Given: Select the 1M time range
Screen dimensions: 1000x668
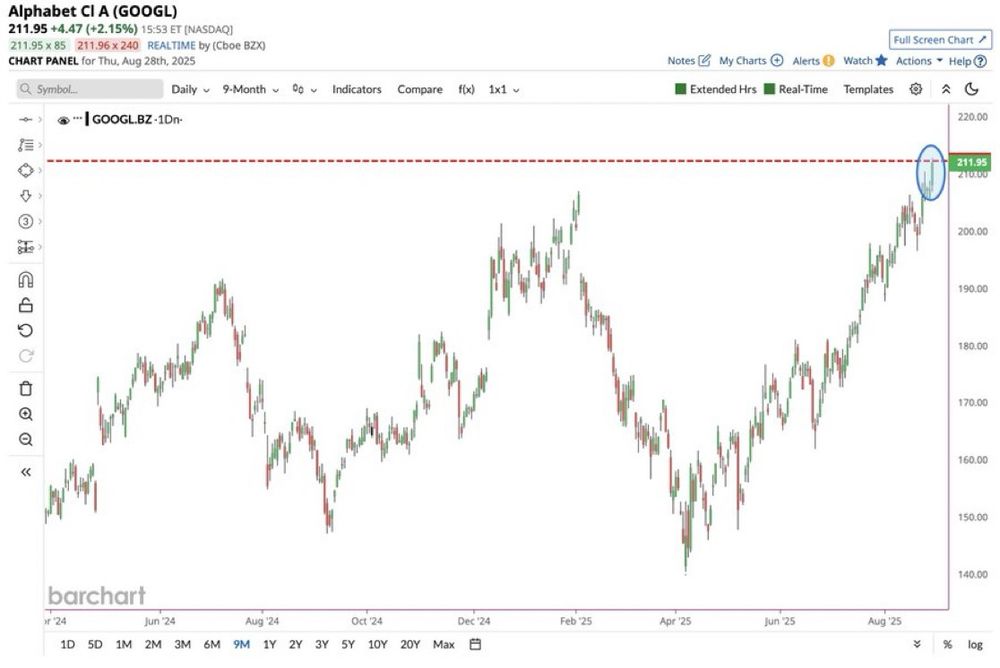Looking at the screenshot, I should coord(123,644).
